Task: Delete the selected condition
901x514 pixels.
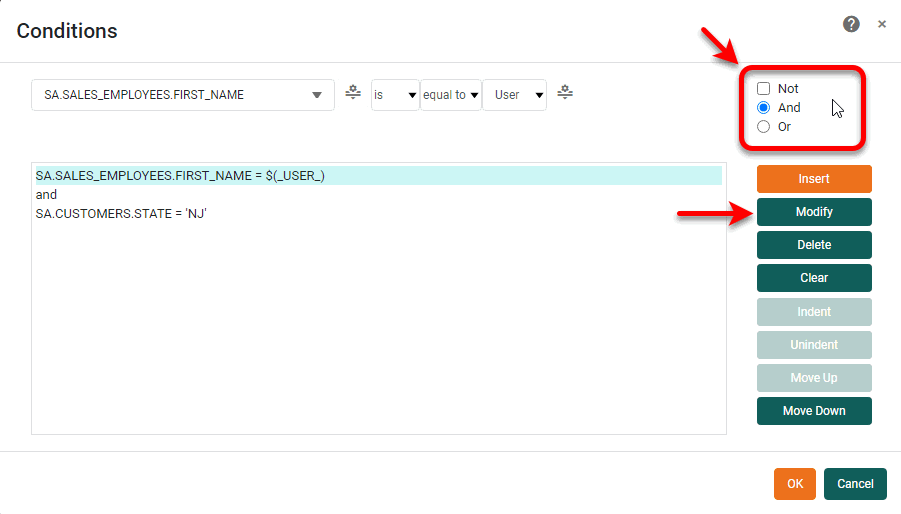Action: coord(814,245)
